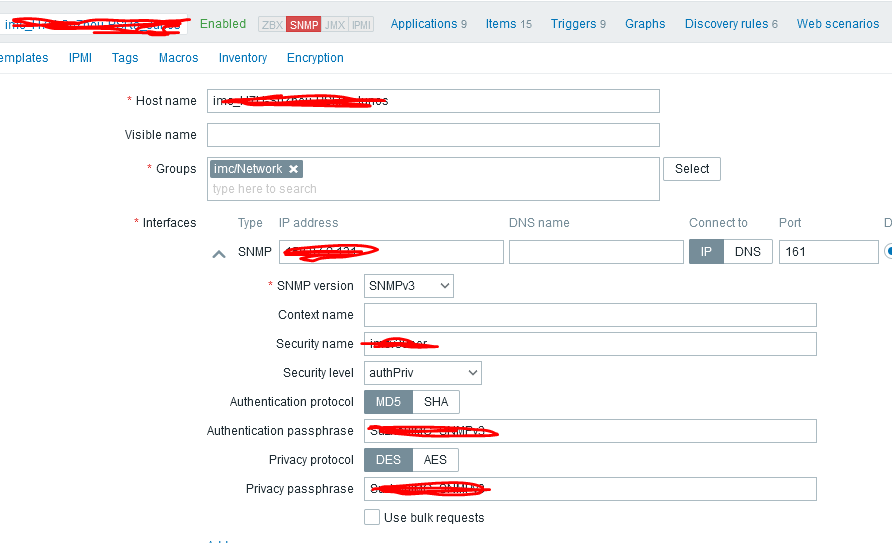Open the SNMP version dropdown
This screenshot has width=892, height=543.
pyautogui.click(x=408, y=286)
